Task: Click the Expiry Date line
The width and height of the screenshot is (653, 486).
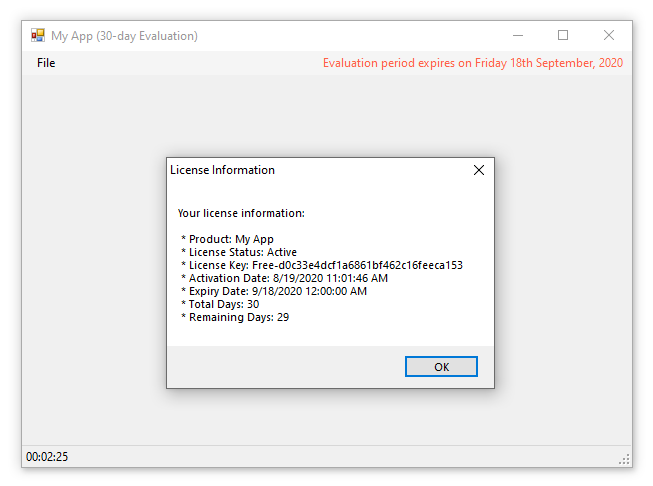Action: (274, 291)
